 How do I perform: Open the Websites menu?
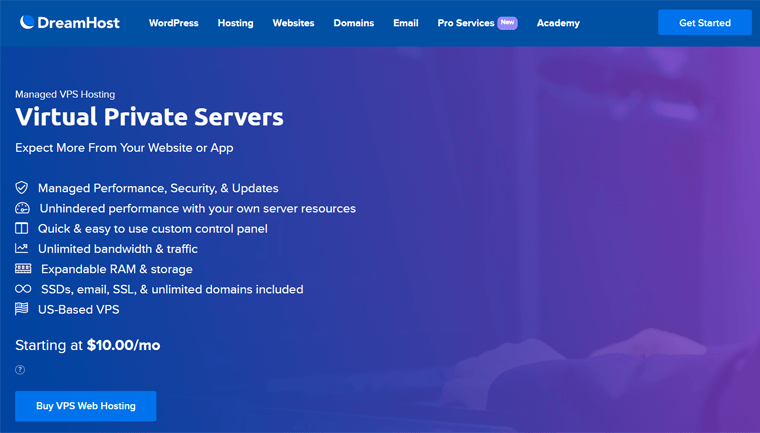[293, 23]
